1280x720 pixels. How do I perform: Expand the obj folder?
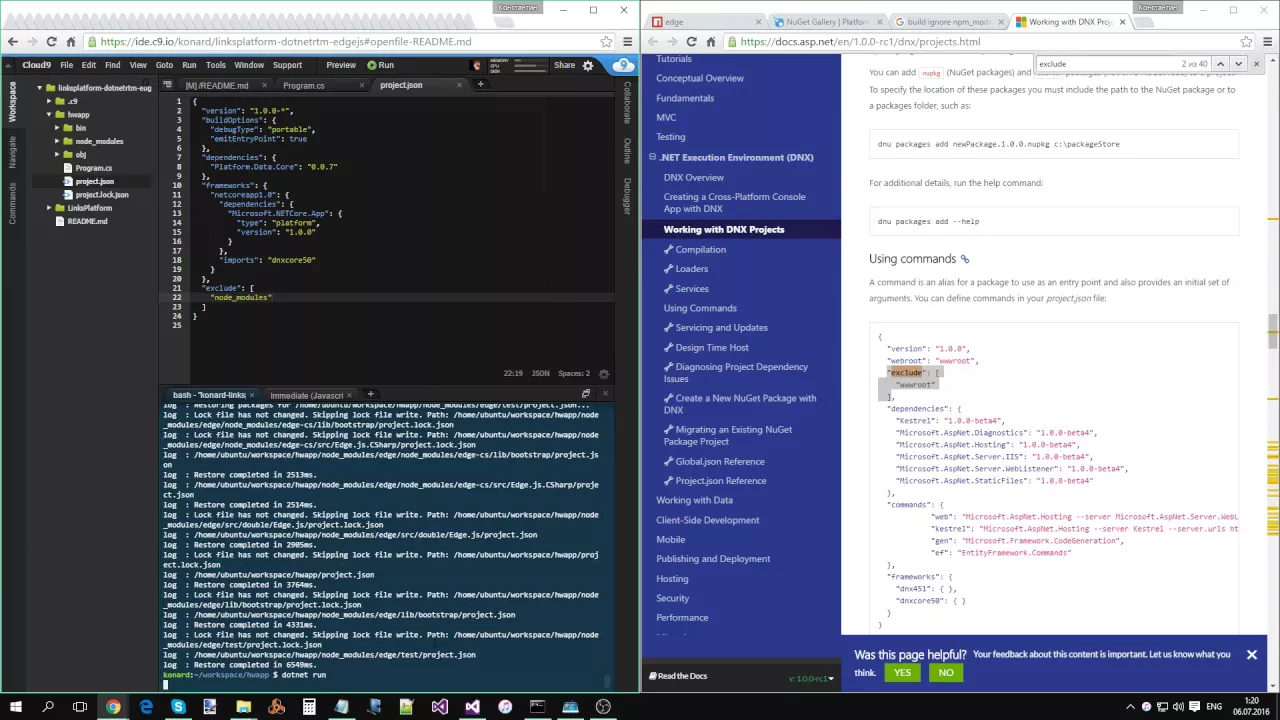tap(57, 154)
